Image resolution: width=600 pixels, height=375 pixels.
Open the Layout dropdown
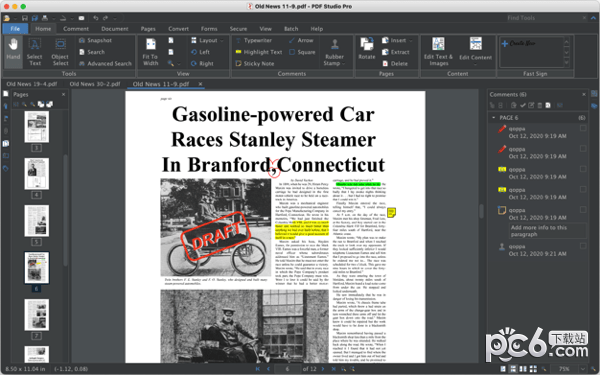click(x=207, y=40)
